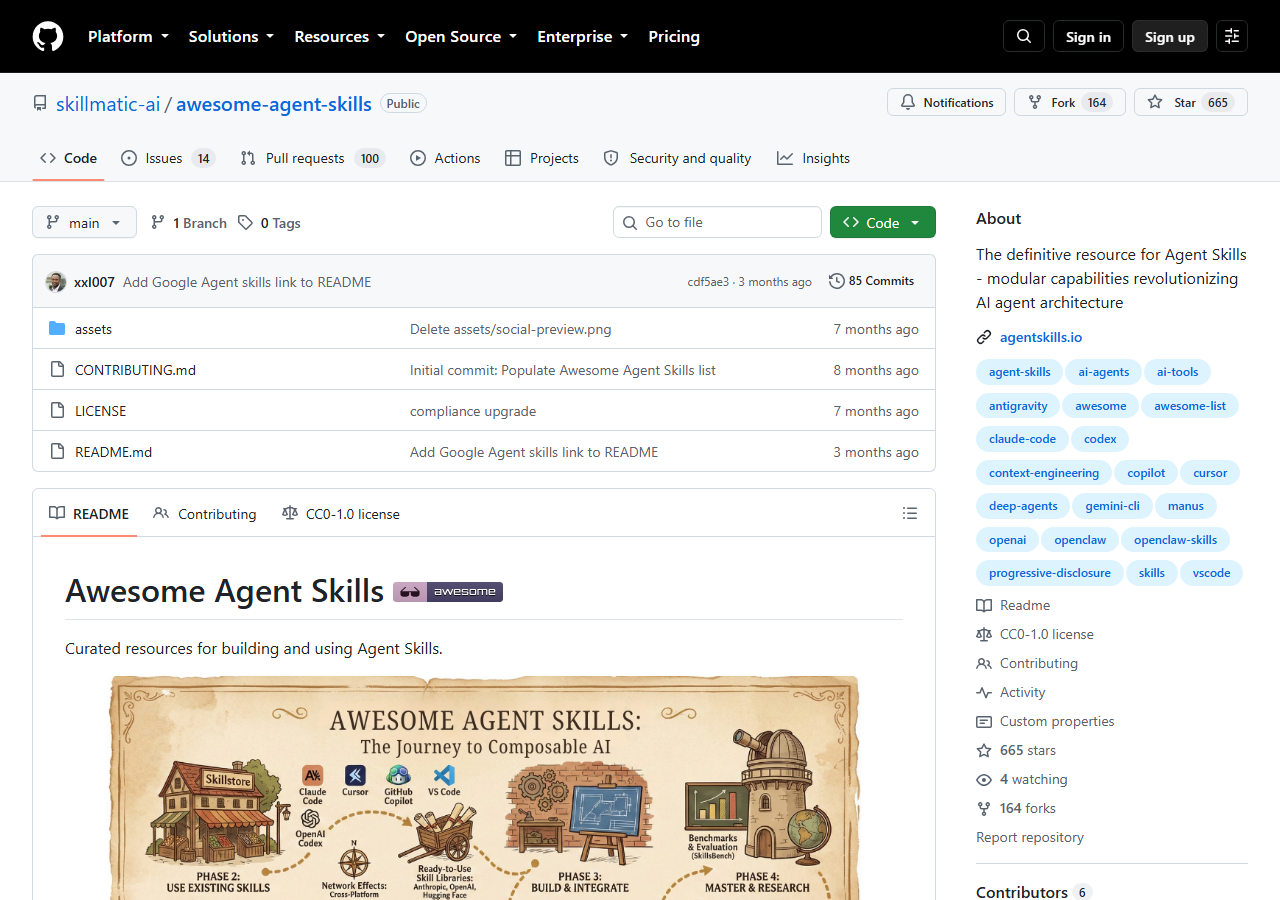The width and height of the screenshot is (1280, 900).
Task: Click the README.md file icon
Action: pos(57,452)
